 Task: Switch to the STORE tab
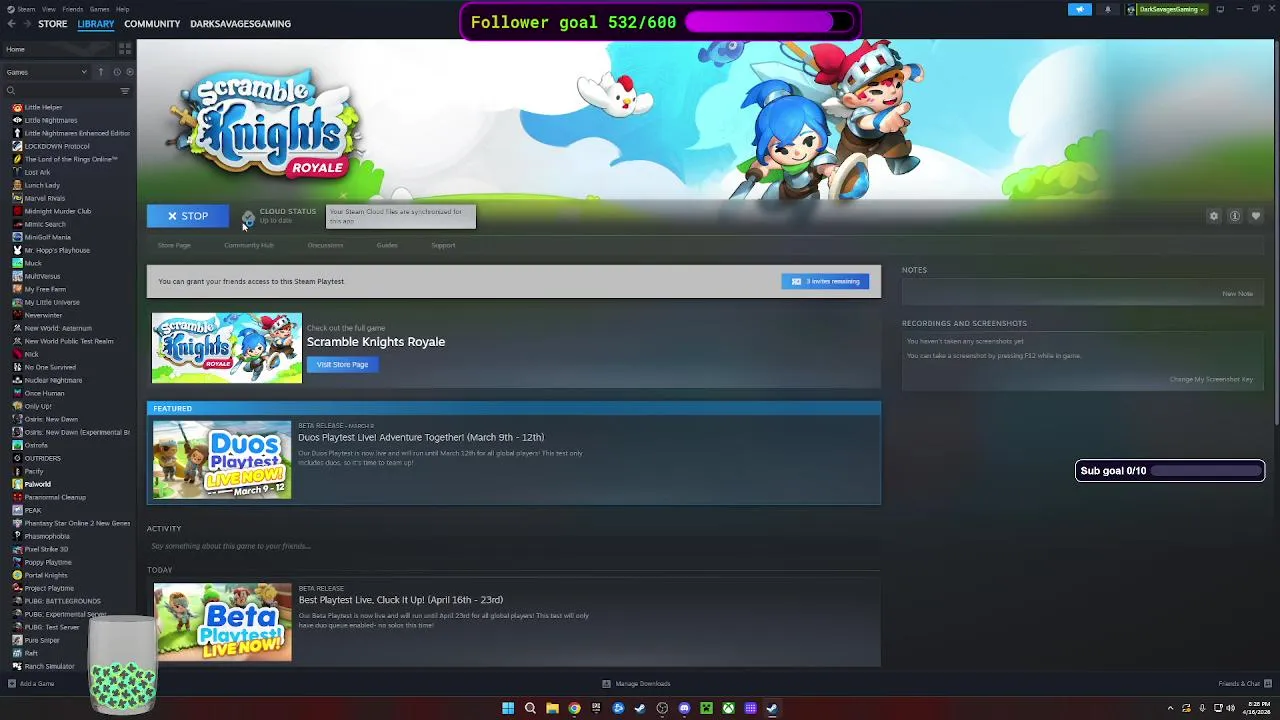tap(53, 24)
